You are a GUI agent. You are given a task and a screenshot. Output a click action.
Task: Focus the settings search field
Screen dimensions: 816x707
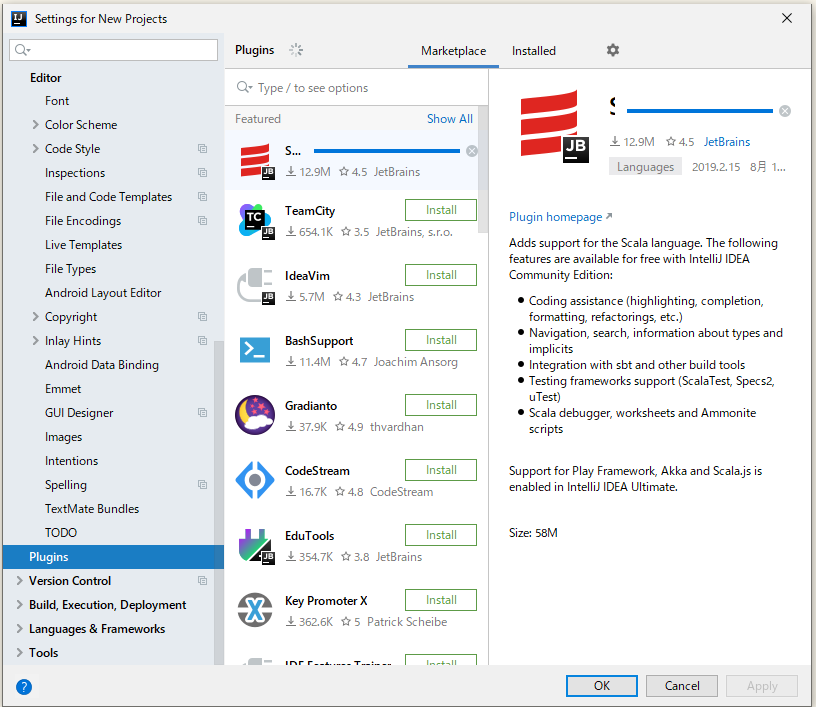click(x=113, y=50)
